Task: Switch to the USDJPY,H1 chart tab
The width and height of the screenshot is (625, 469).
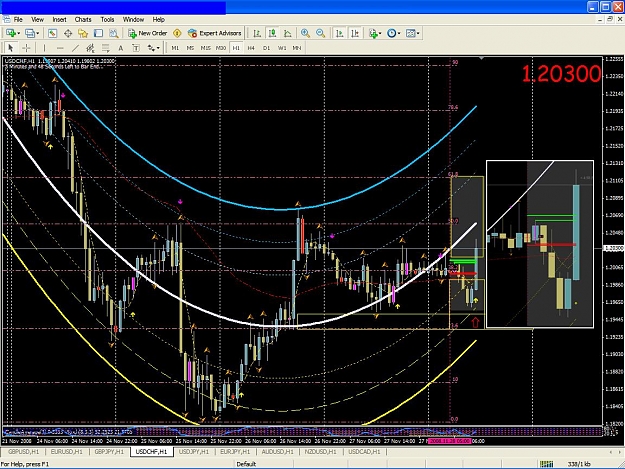Action: (194, 452)
